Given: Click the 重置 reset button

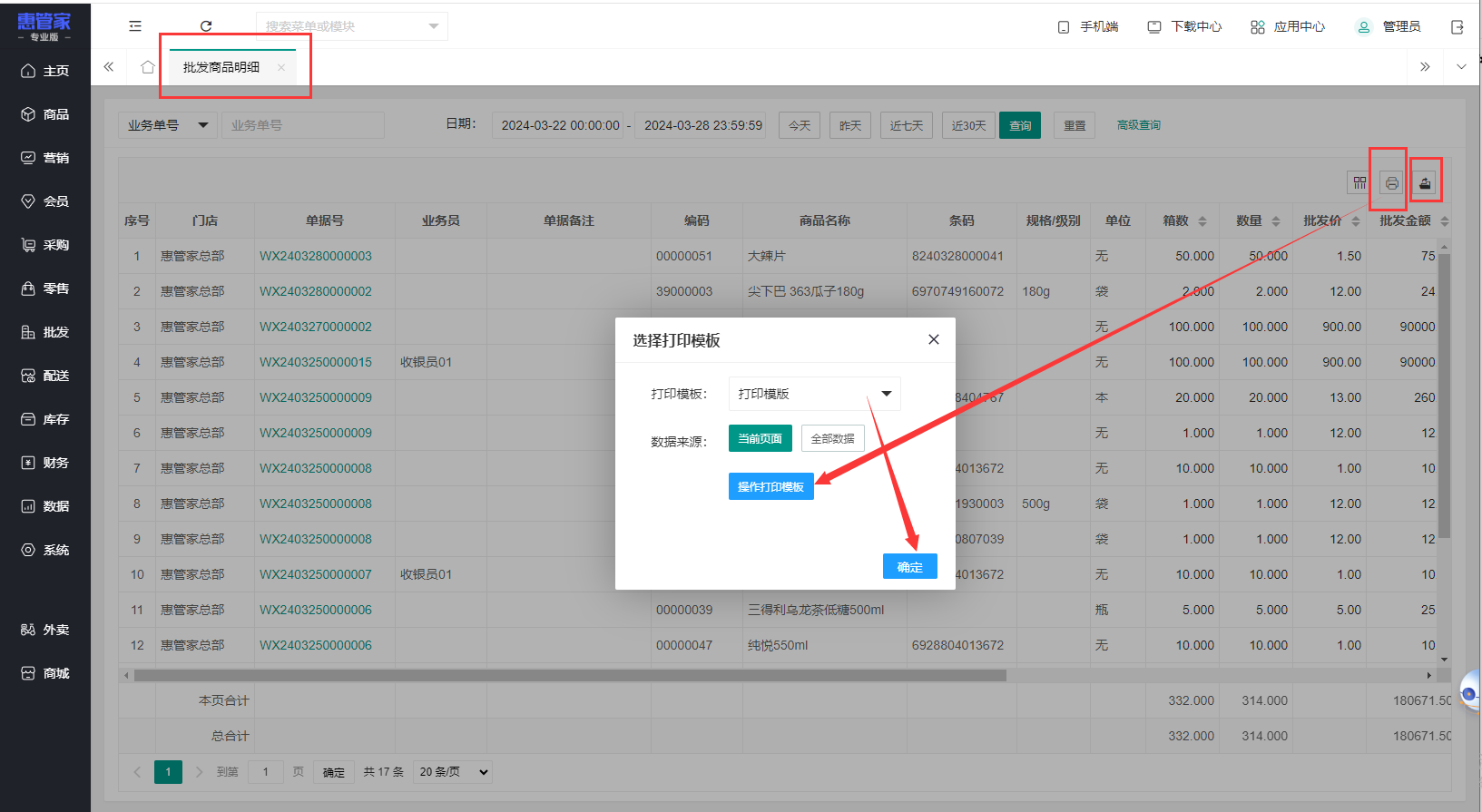Looking at the screenshot, I should pyautogui.click(x=1075, y=125).
